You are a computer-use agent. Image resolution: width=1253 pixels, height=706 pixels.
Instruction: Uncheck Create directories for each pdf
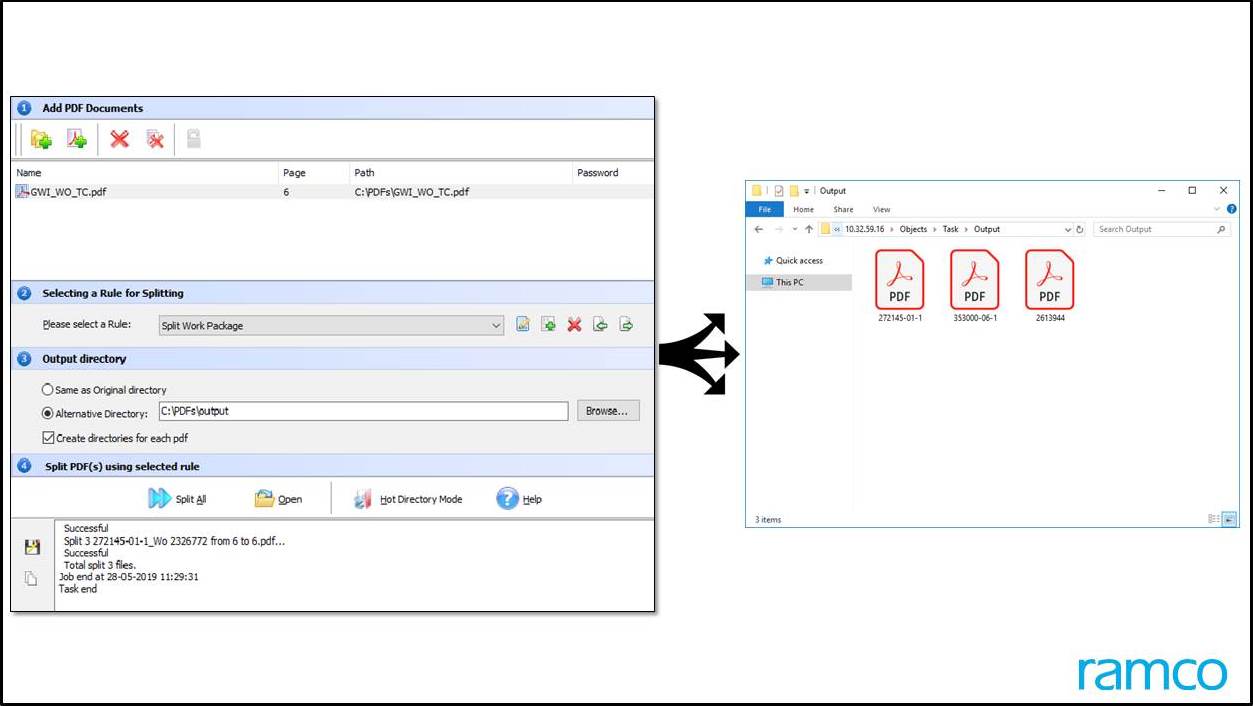coord(48,437)
